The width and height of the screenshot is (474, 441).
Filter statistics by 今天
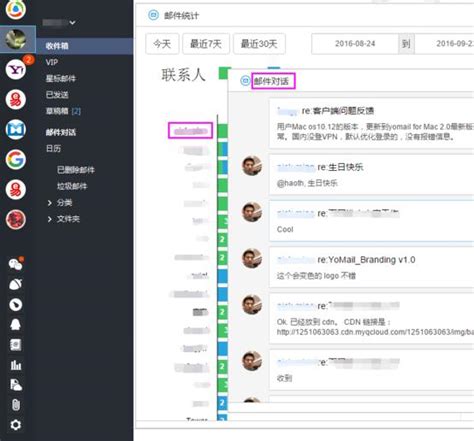[162, 44]
